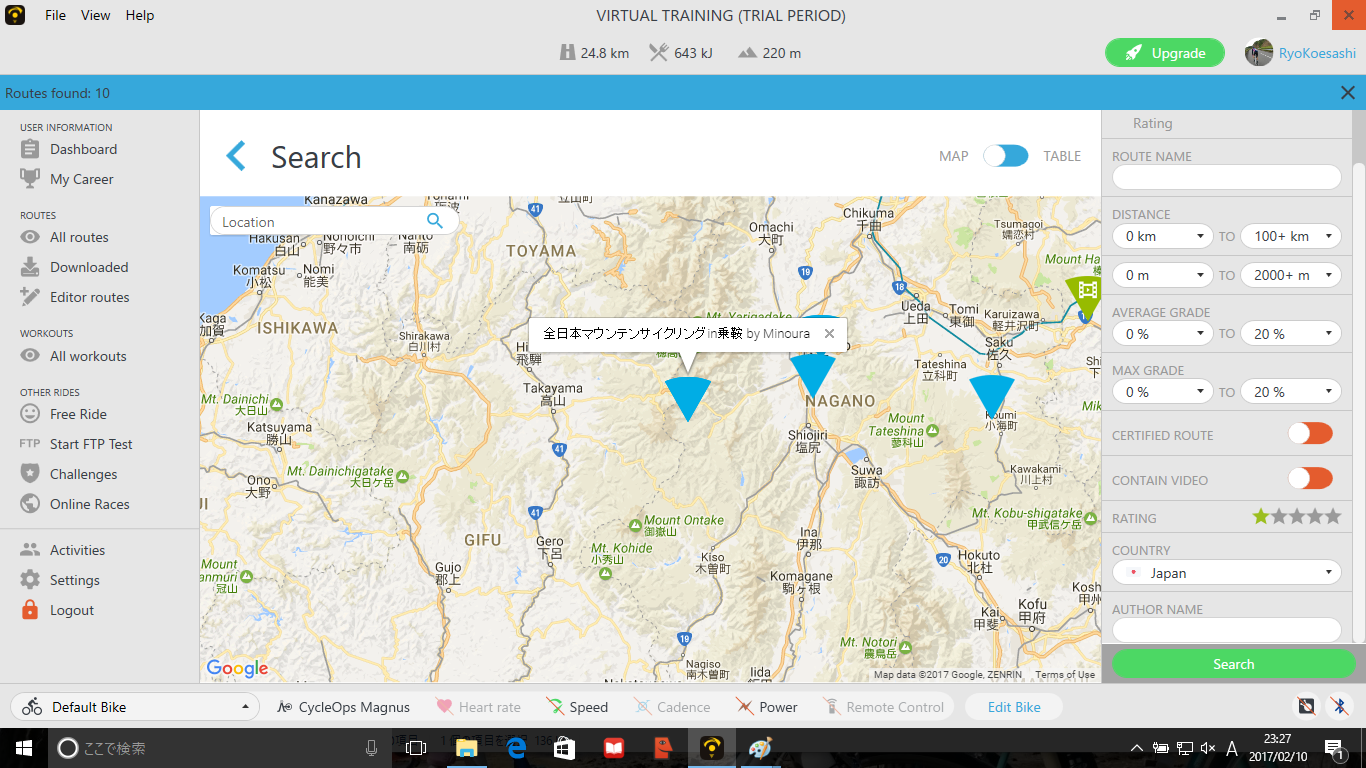1366x768 pixels.
Task: Select the Heart rate sensor icon
Action: (445, 707)
